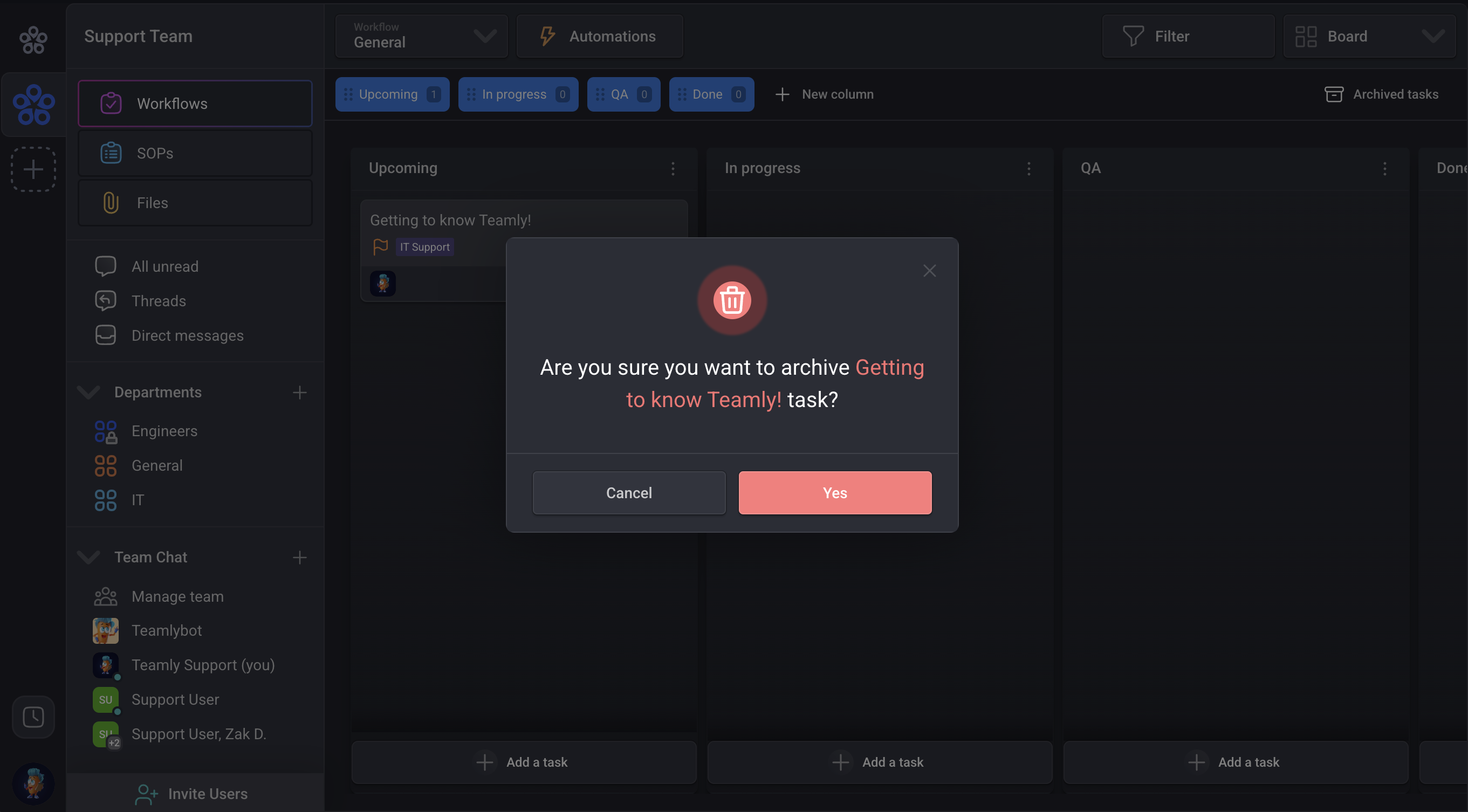Open the Board view dropdown
Screen dimensions: 1468x812
click(1369, 36)
